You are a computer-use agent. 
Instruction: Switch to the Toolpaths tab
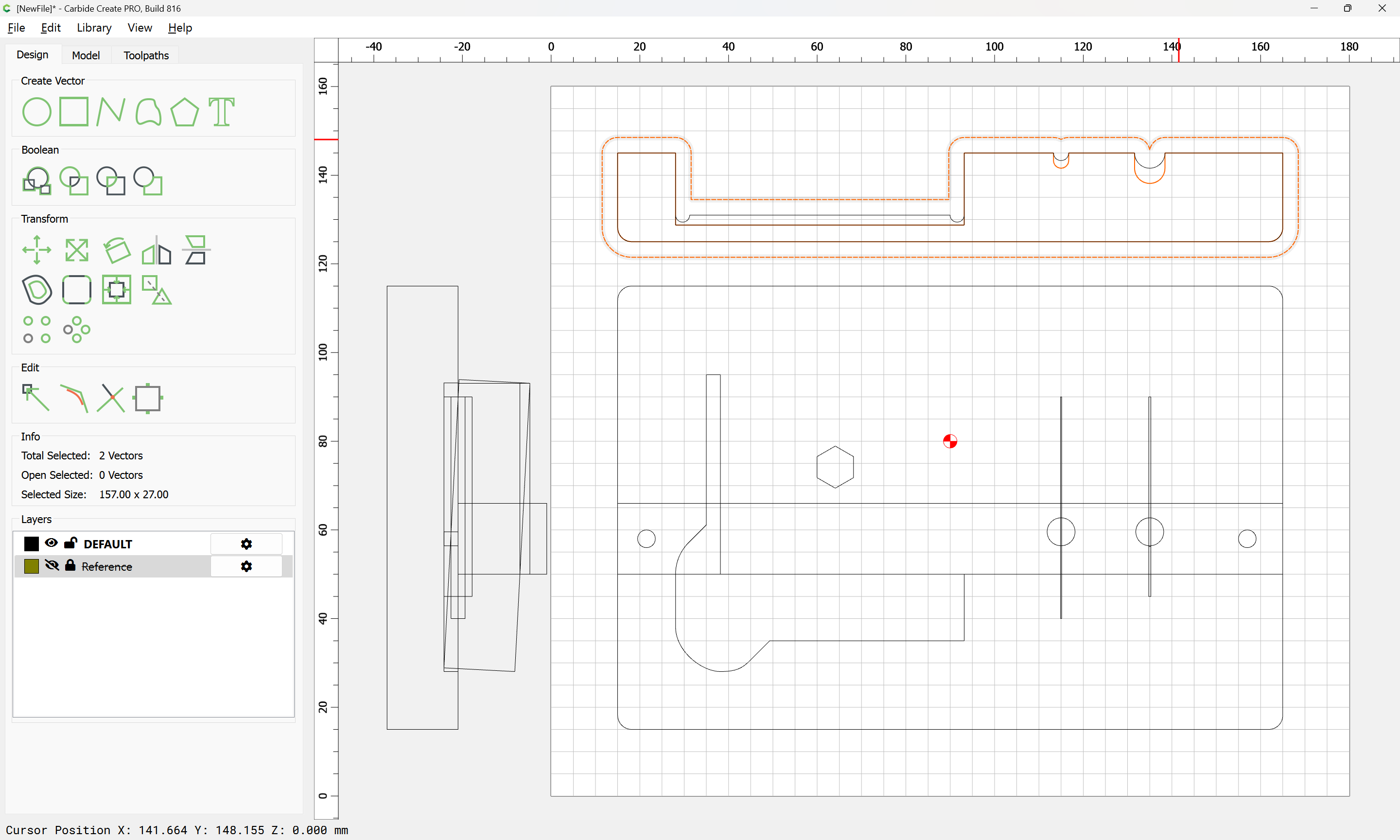point(146,55)
